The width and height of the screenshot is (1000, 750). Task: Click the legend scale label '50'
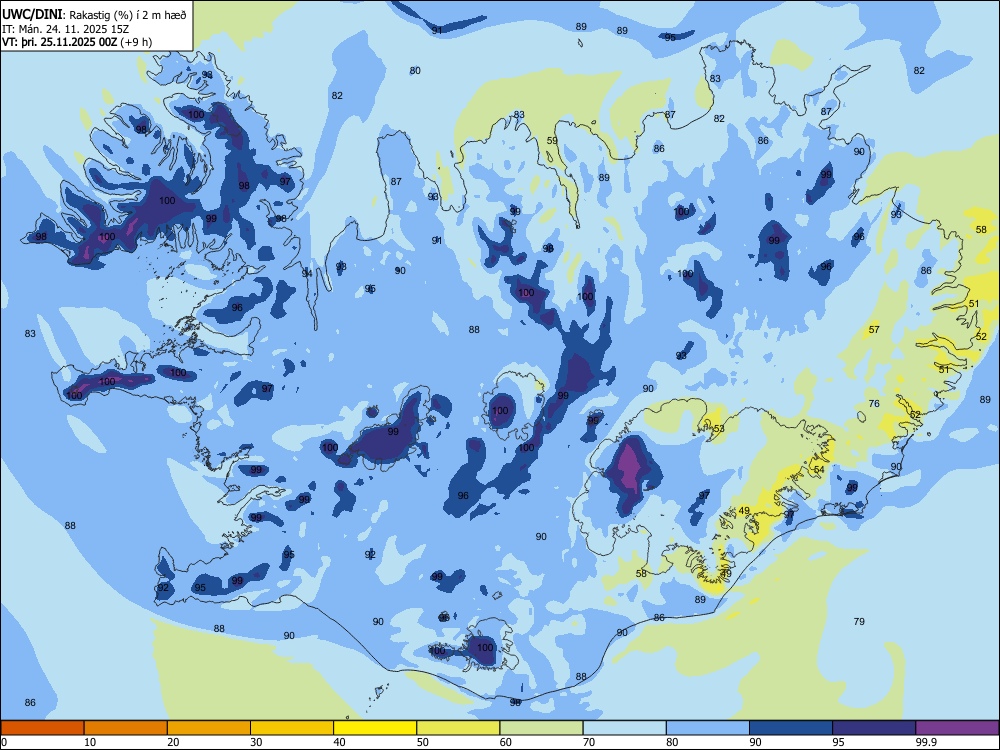click(x=423, y=742)
